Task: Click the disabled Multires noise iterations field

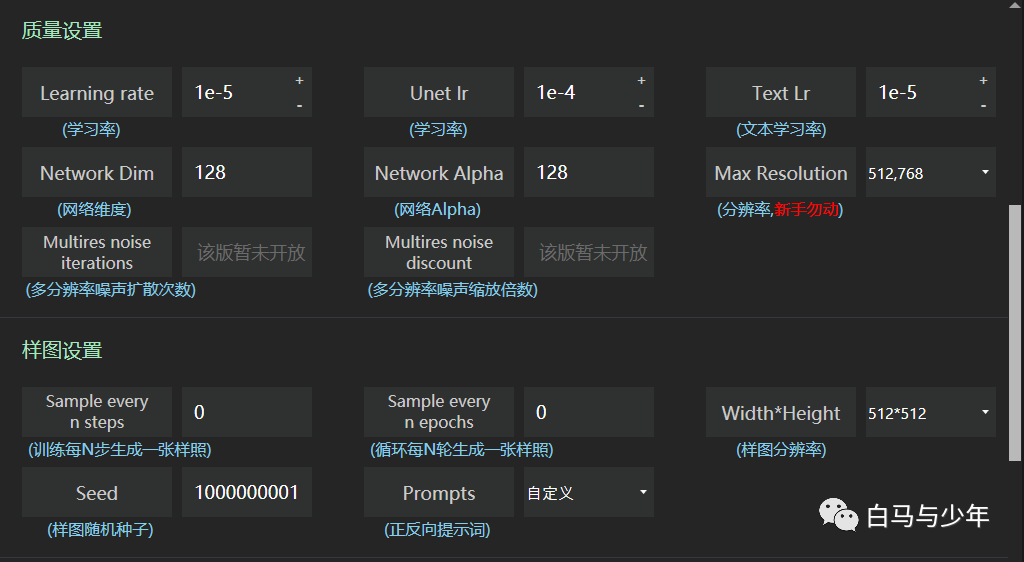Action: [247, 252]
